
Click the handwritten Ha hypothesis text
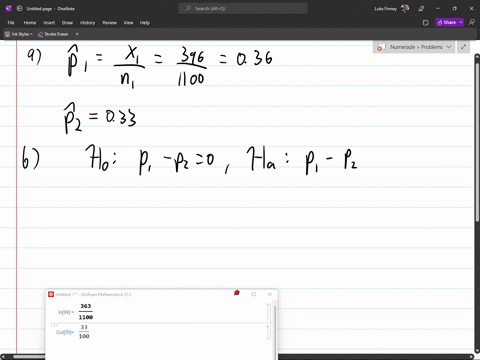point(302,161)
